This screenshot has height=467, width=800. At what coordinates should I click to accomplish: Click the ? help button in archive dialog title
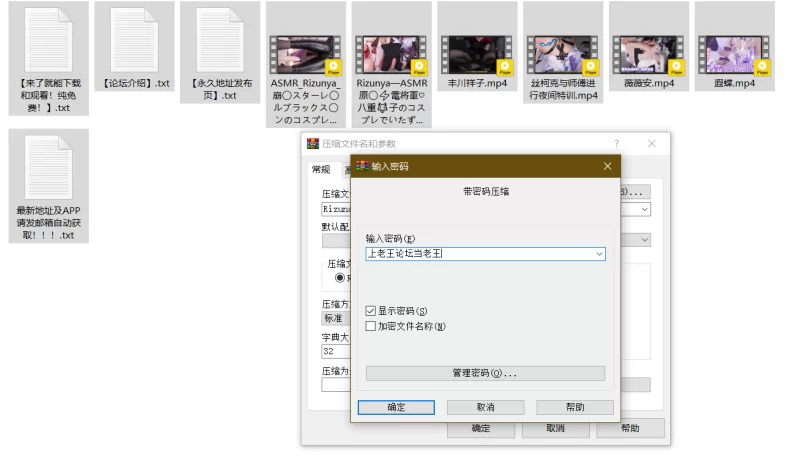(616, 144)
